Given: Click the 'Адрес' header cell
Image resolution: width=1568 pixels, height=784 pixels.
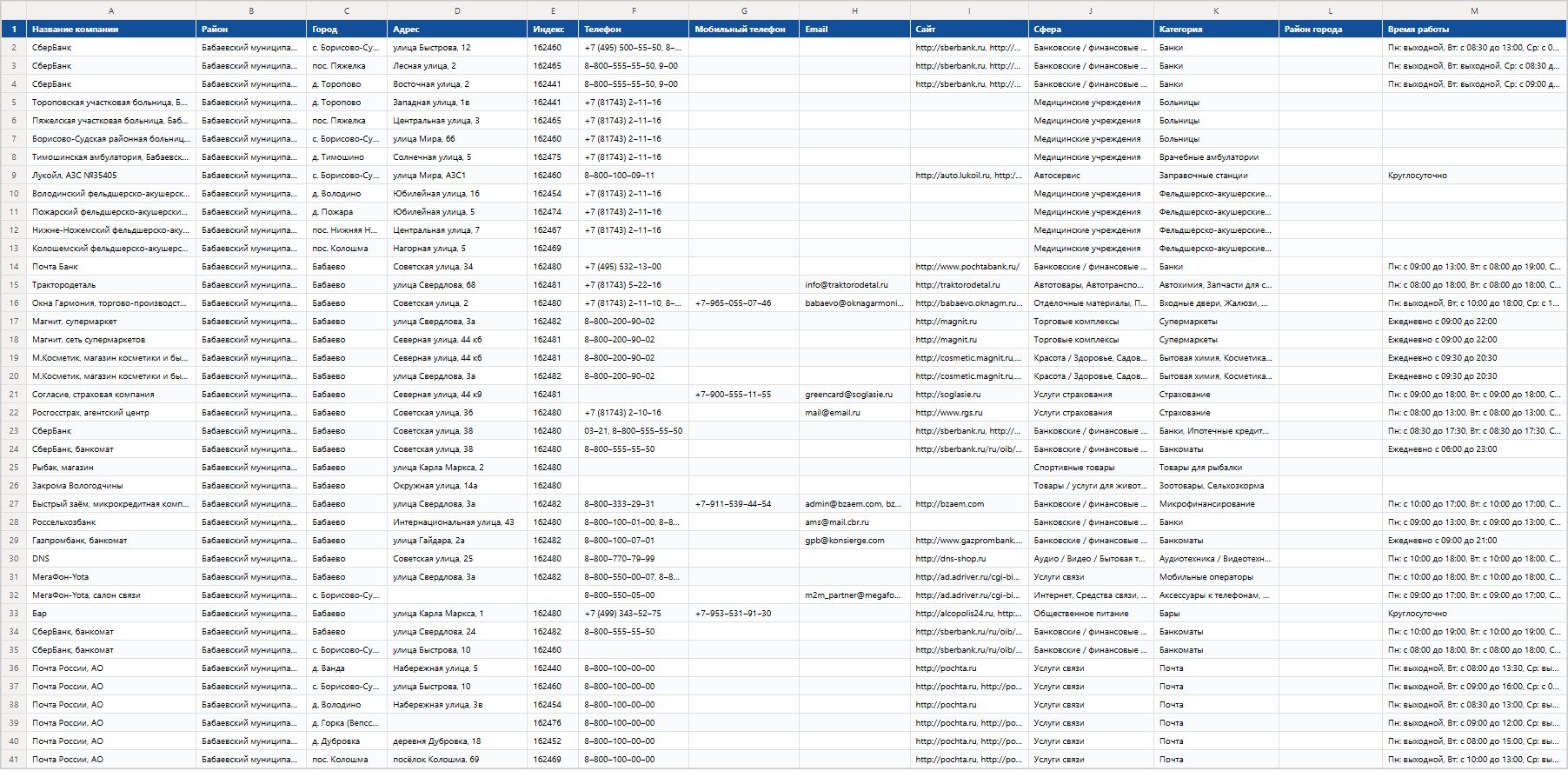Looking at the screenshot, I should [x=457, y=30].
